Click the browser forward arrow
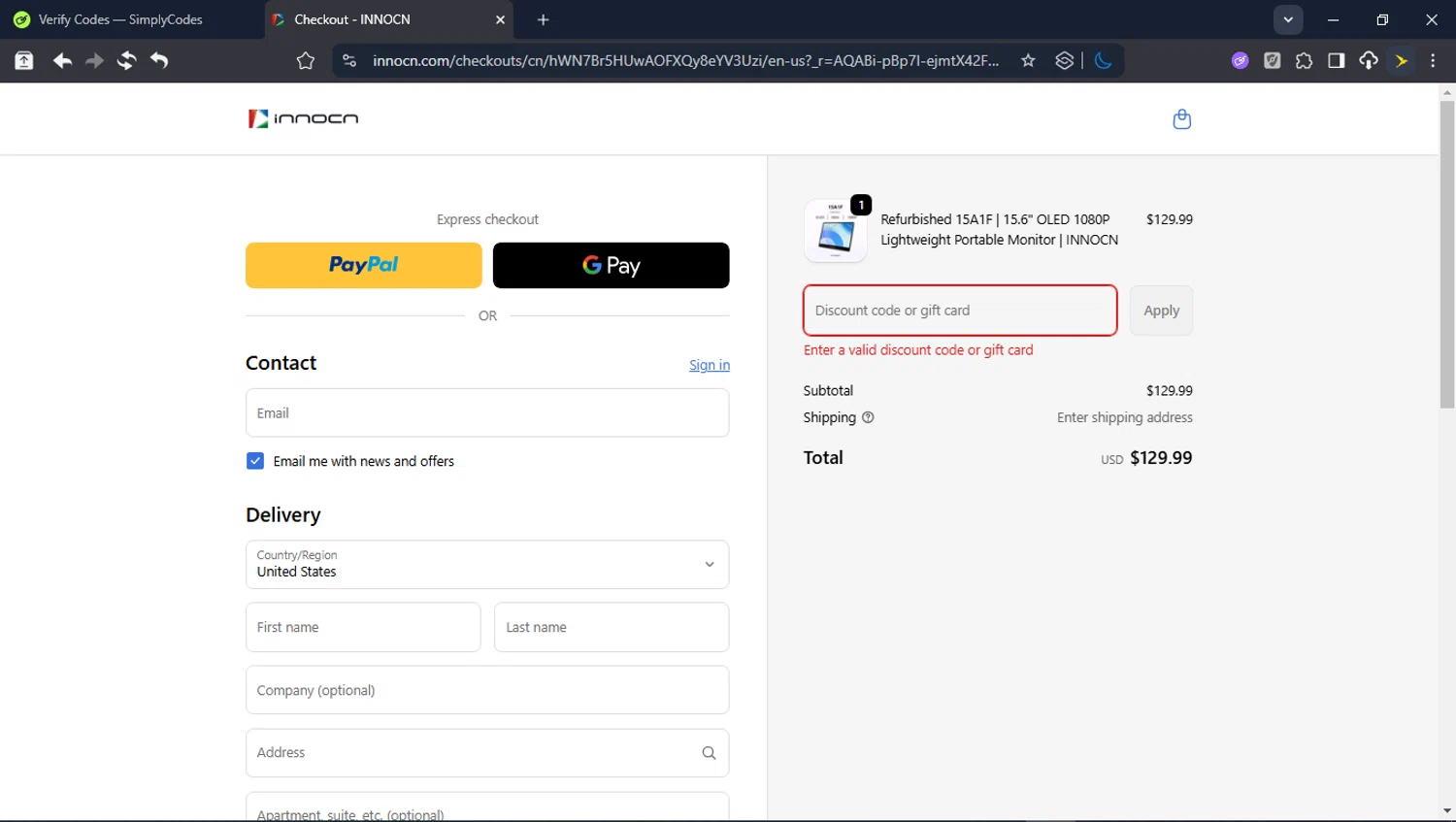This screenshot has height=822, width=1456. (x=94, y=61)
